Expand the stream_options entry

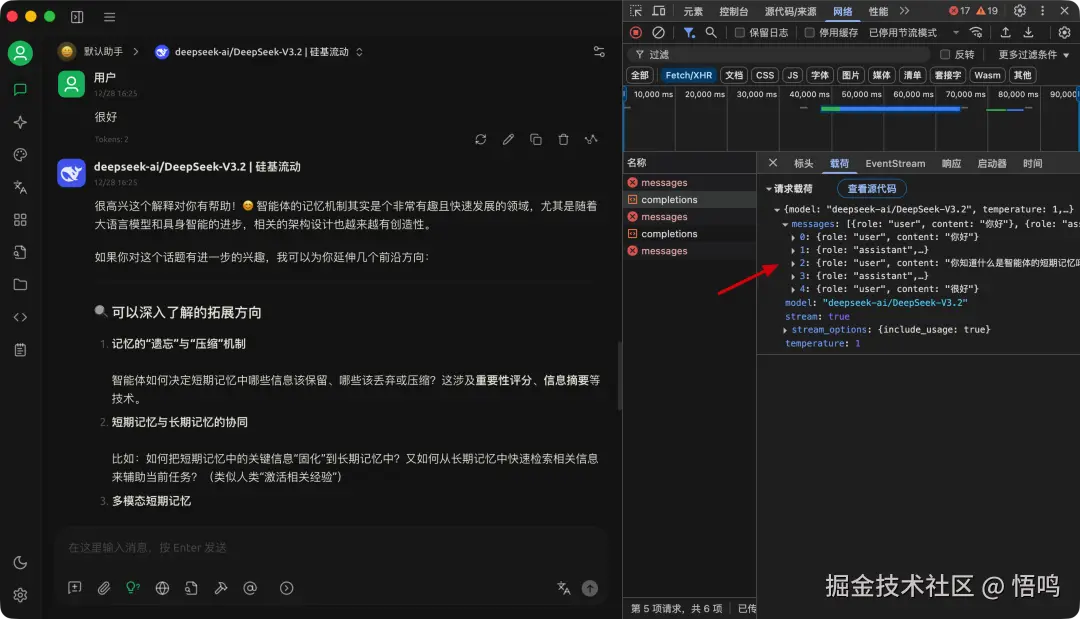tap(785, 330)
